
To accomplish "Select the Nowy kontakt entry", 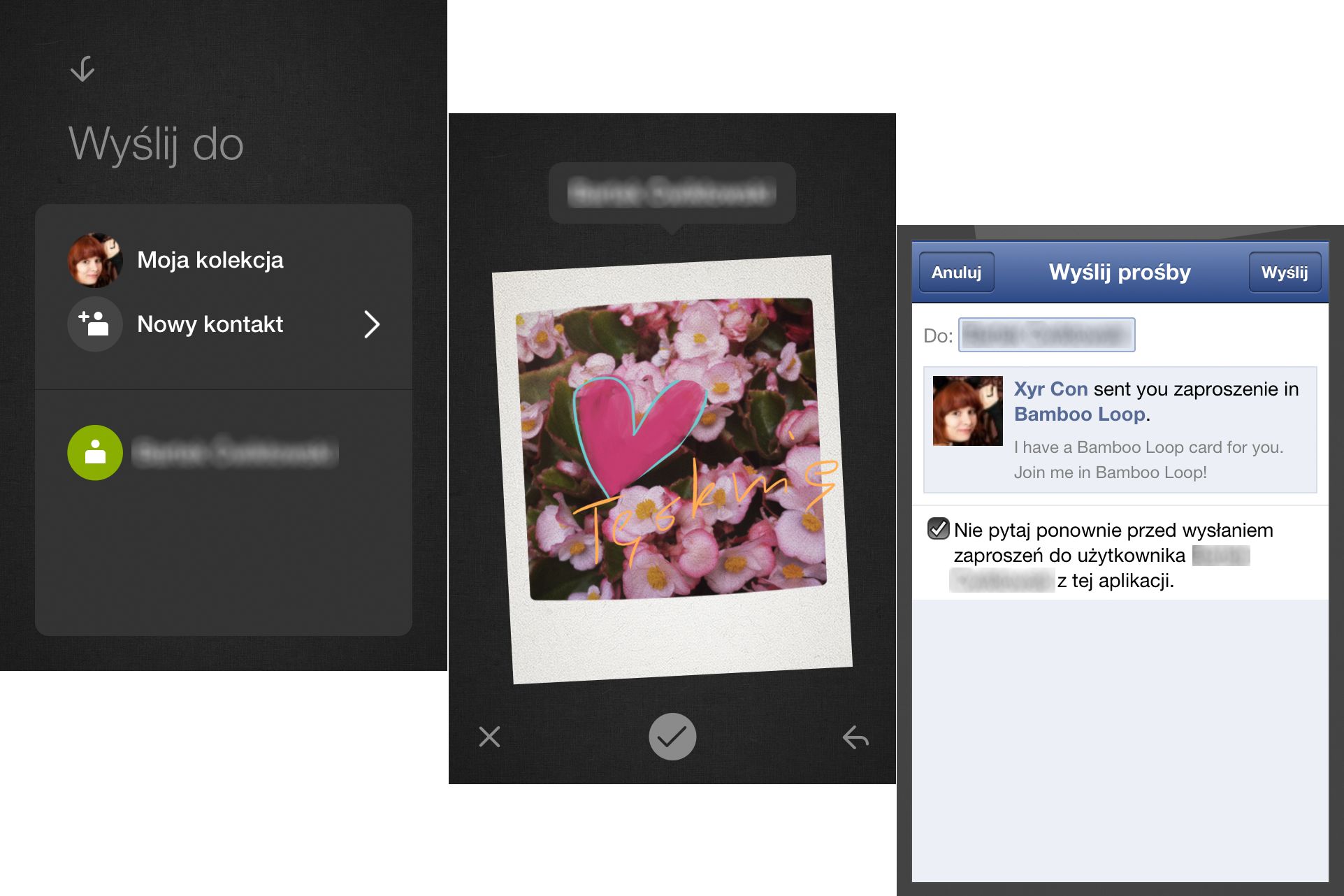I will click(x=210, y=324).
